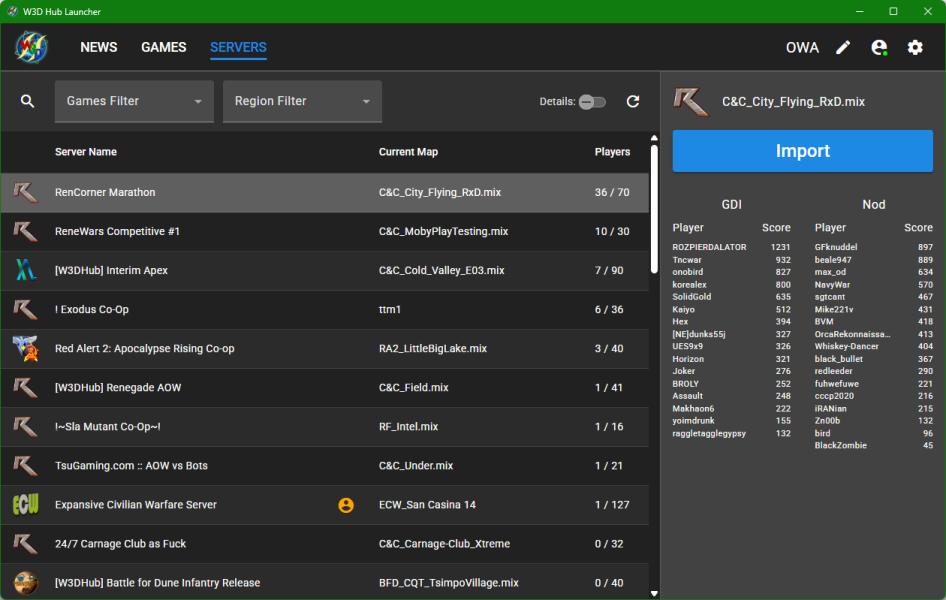The height and width of the screenshot is (600, 946).
Task: Click the ECW server game icon
Action: point(25,505)
